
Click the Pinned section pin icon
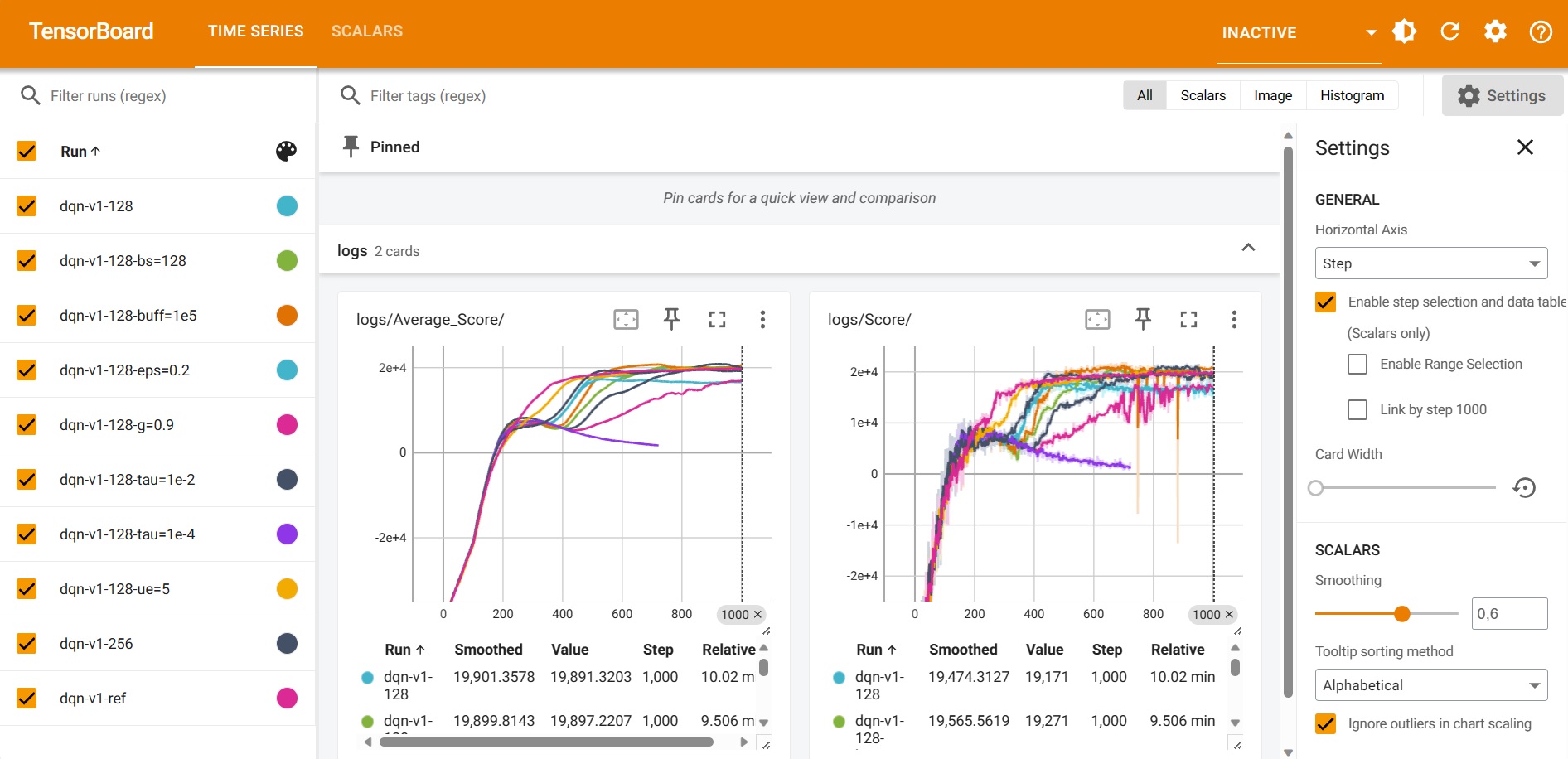[351, 147]
